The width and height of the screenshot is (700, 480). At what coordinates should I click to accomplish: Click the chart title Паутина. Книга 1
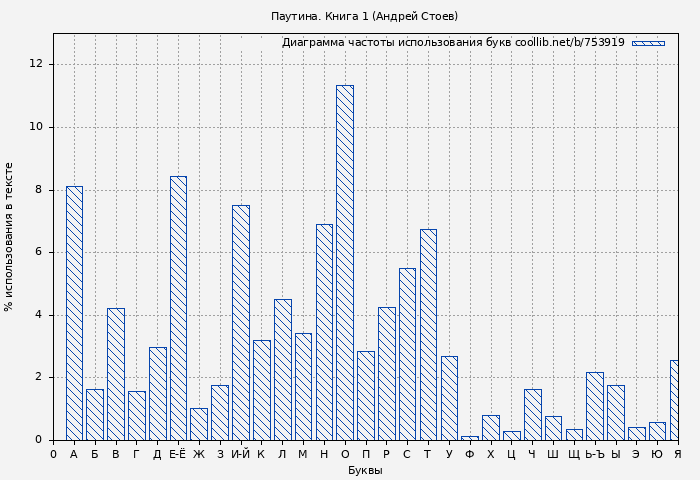pyautogui.click(x=364, y=16)
